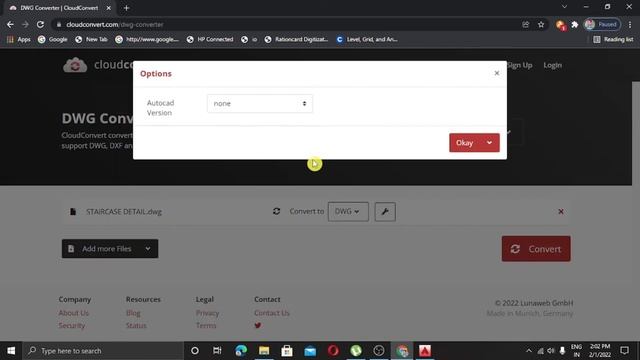Click the CloudConvert cloud logo
The image size is (640, 360).
pos(75,65)
